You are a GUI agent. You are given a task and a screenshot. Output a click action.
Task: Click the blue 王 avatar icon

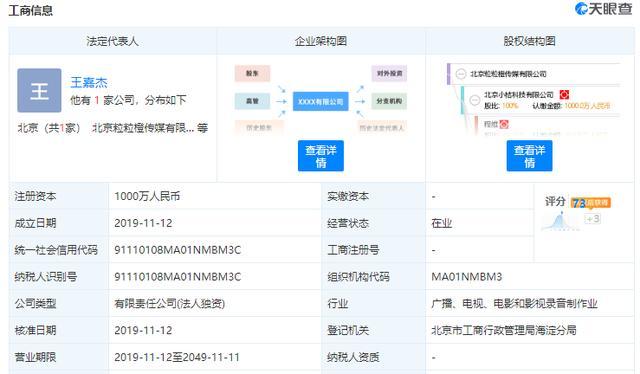tap(39, 90)
